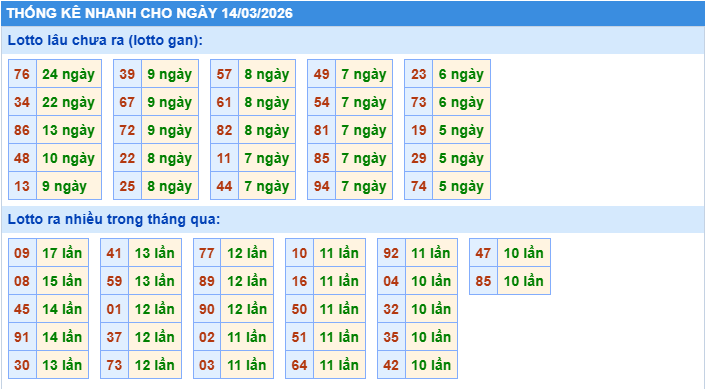Click the "10 ngày" cell
The width and height of the screenshot is (707, 389).
click(69, 158)
